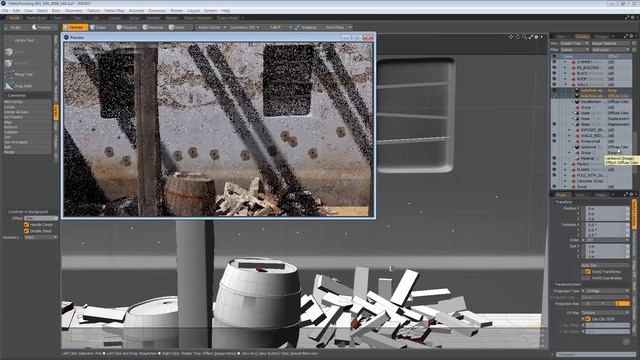Open the Help menu
The image size is (640, 360).
(225, 11)
